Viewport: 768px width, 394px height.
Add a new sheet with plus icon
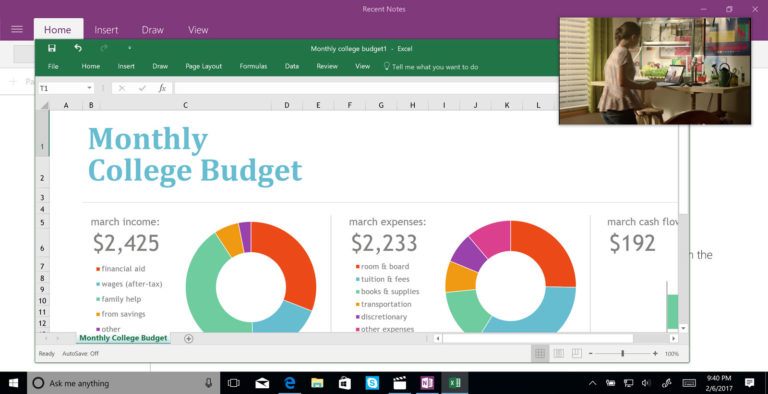pyautogui.click(x=189, y=338)
